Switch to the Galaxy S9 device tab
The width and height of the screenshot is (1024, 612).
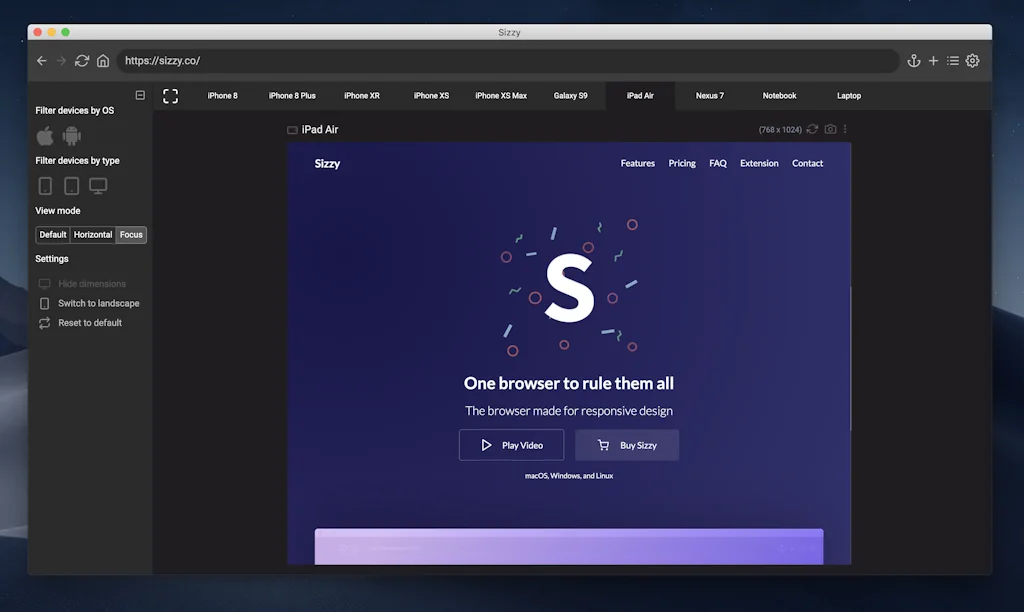pyautogui.click(x=571, y=96)
